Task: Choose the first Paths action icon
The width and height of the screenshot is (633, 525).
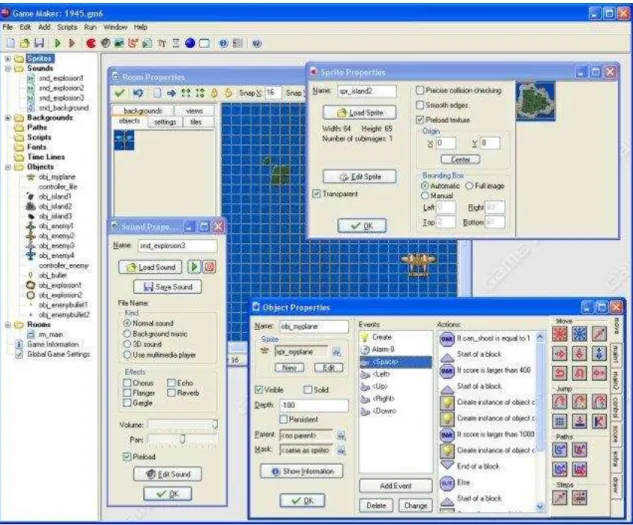Action: (x=560, y=449)
